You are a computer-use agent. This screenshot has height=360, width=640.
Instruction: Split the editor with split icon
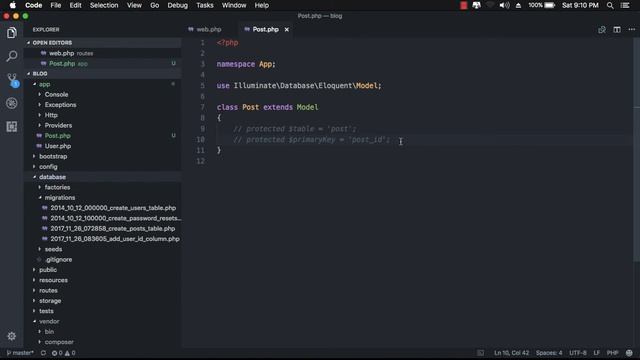(617, 29)
